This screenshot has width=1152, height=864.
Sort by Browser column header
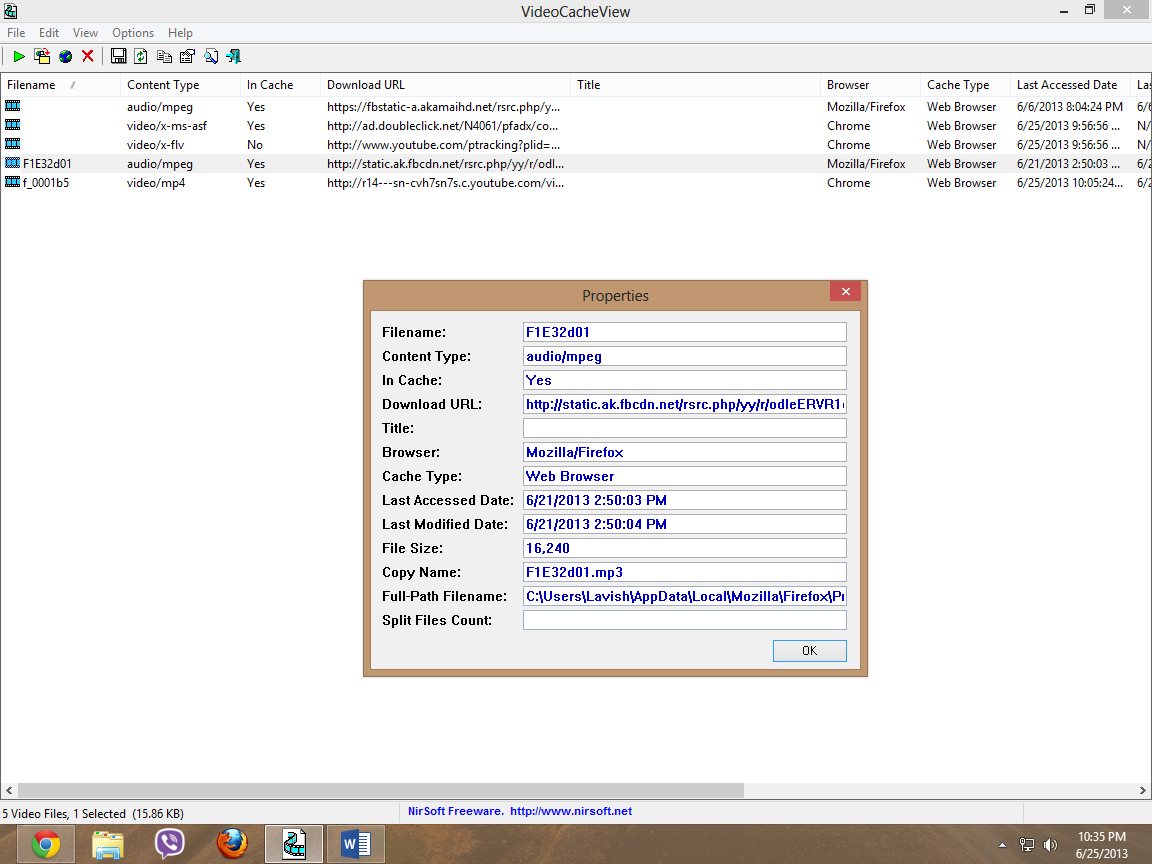coord(870,84)
